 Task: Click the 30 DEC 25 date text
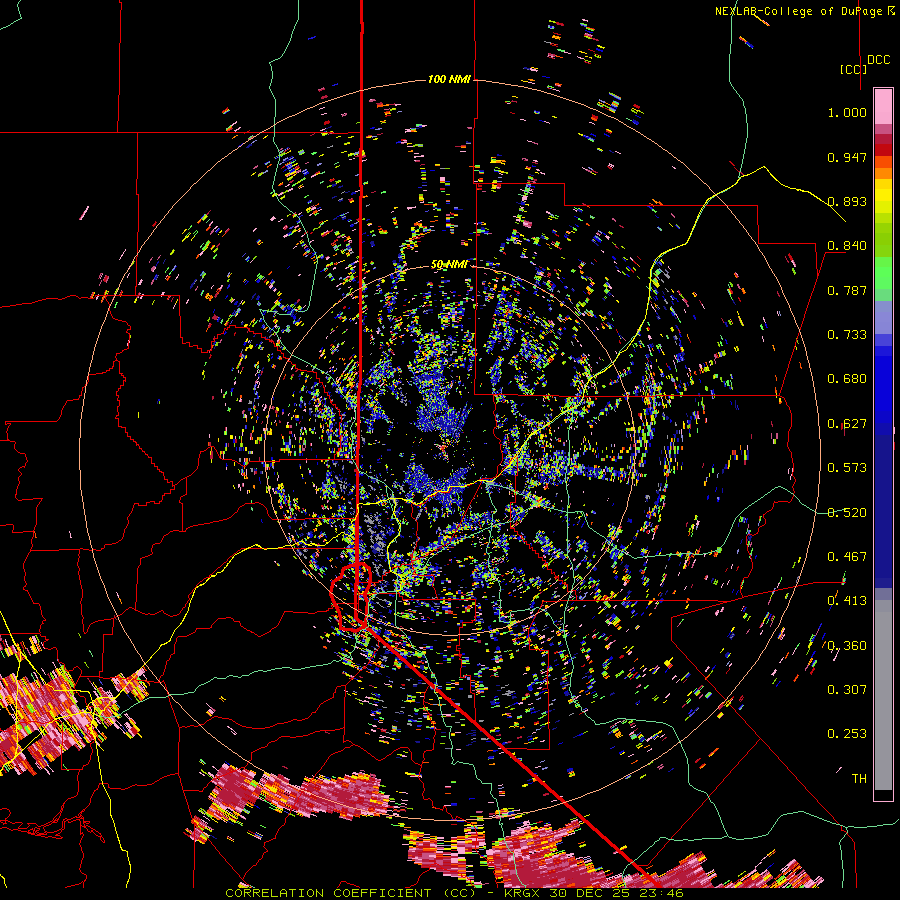[589, 893]
